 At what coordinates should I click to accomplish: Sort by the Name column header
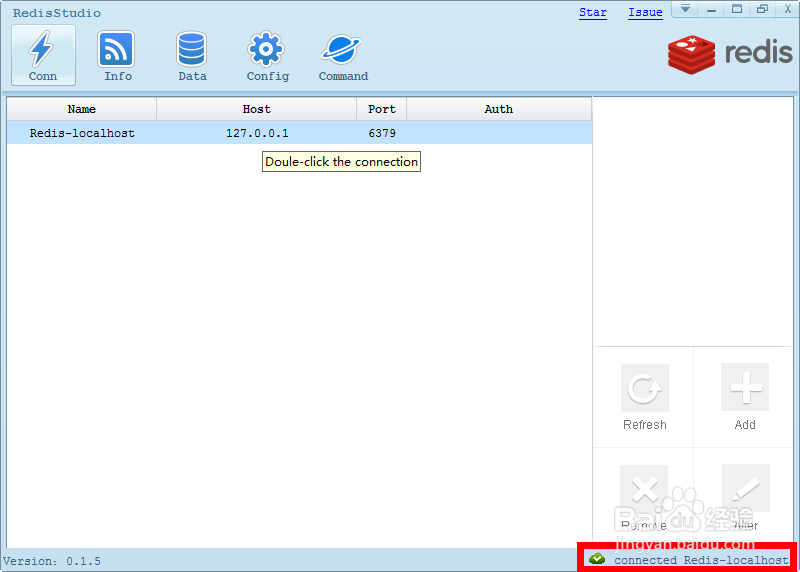point(82,109)
